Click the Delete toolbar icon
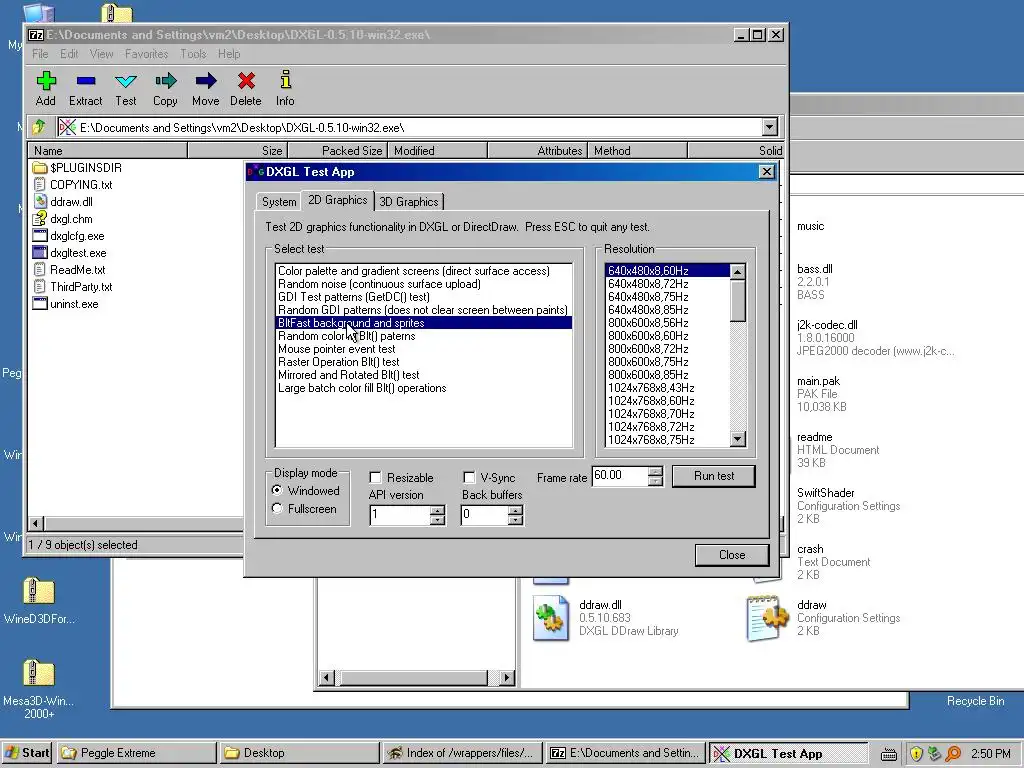The height and width of the screenshot is (768, 1024). 246,81
